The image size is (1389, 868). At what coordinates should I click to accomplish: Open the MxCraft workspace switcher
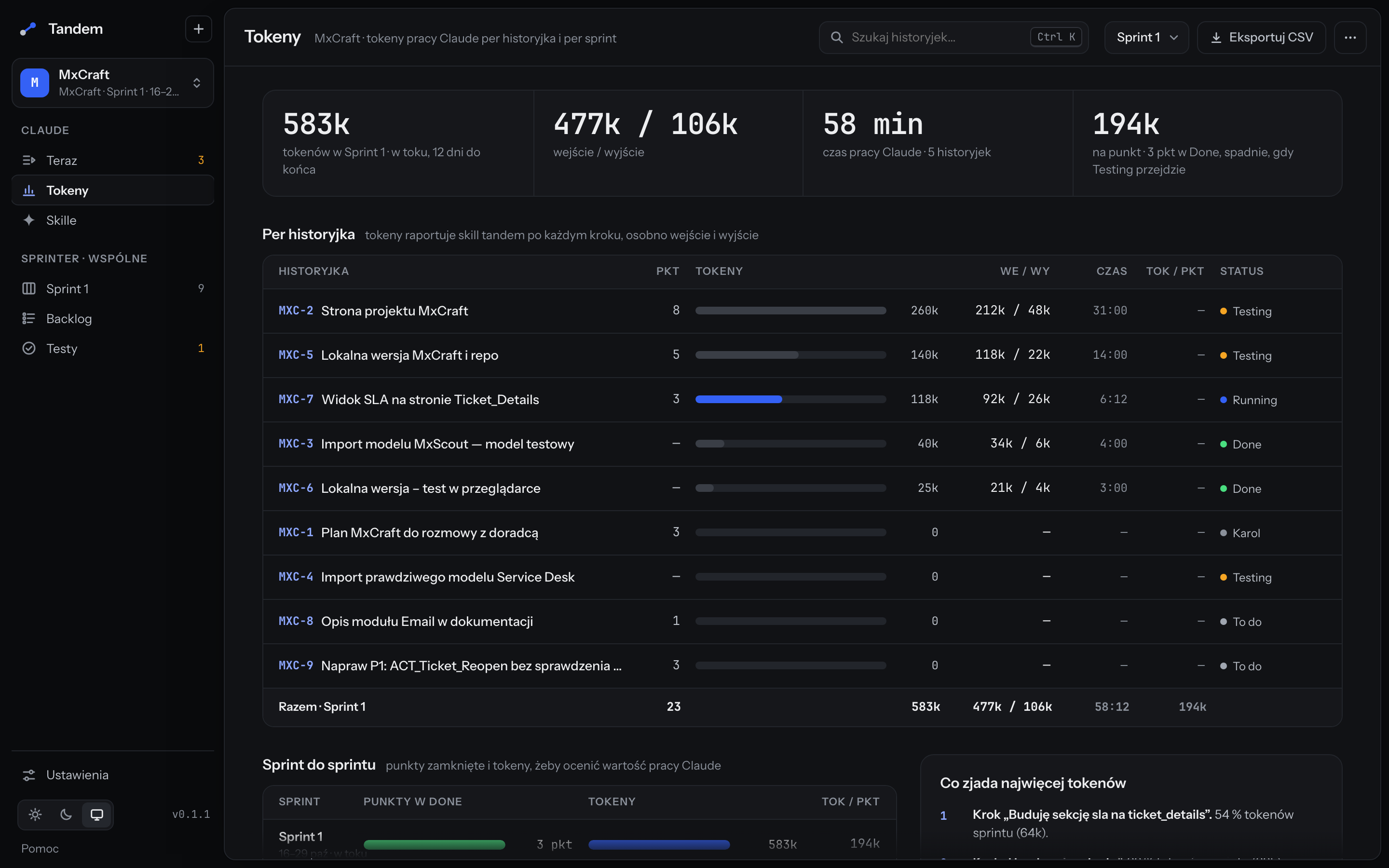tap(112, 82)
